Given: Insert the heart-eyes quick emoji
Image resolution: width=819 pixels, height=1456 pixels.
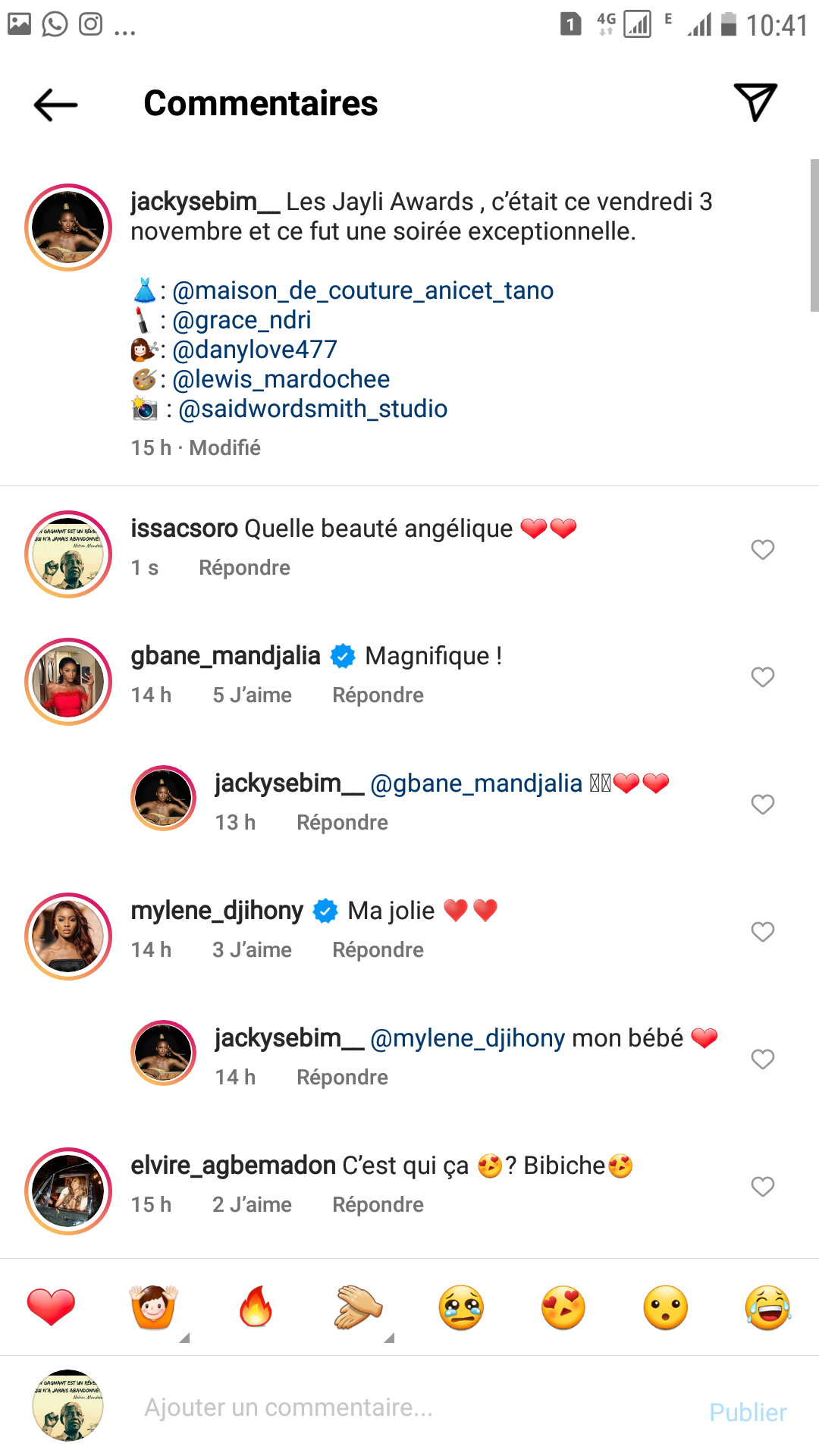Looking at the screenshot, I should [563, 1307].
